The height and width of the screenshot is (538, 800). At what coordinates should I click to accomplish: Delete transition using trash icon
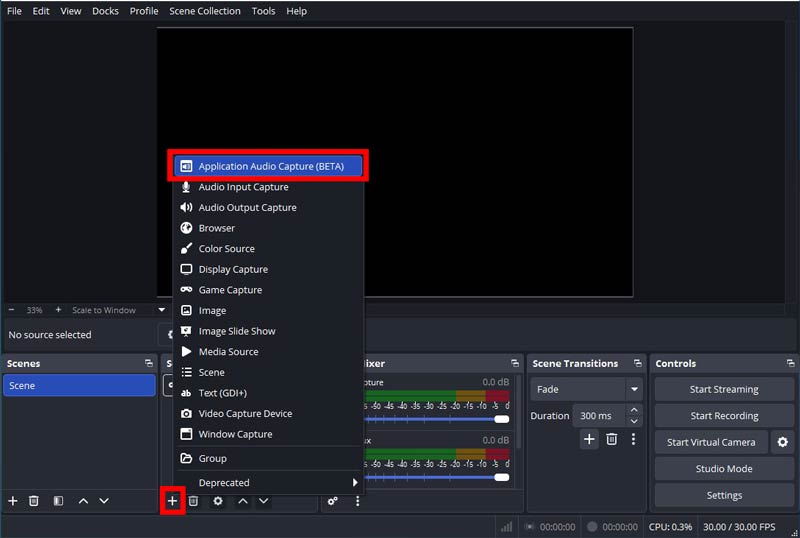click(611, 439)
